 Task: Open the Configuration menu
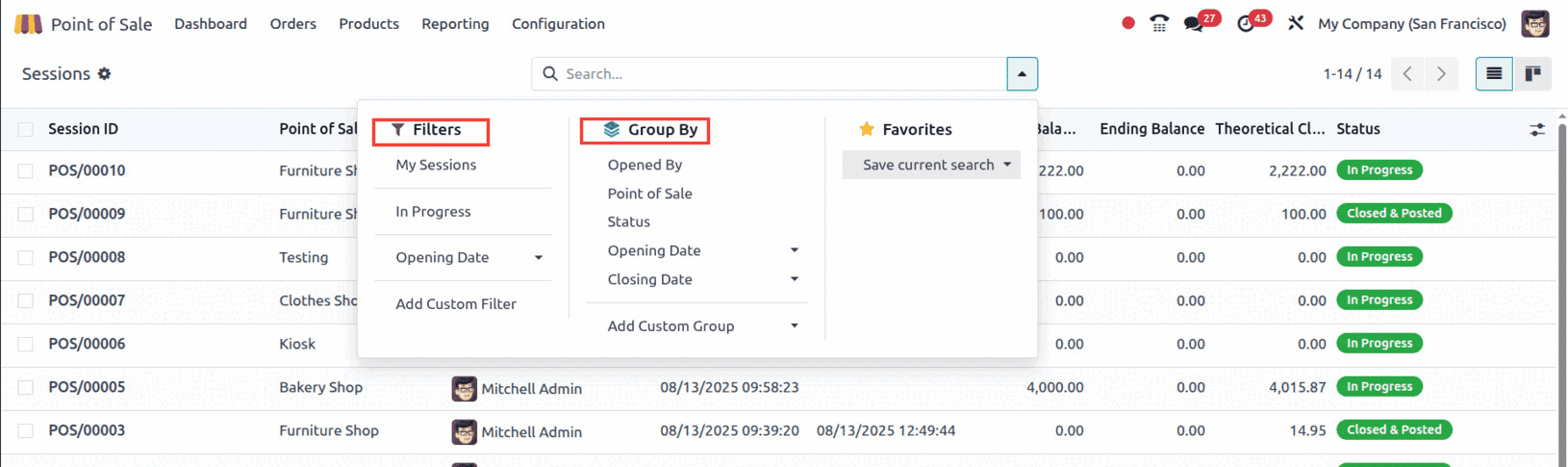(558, 24)
